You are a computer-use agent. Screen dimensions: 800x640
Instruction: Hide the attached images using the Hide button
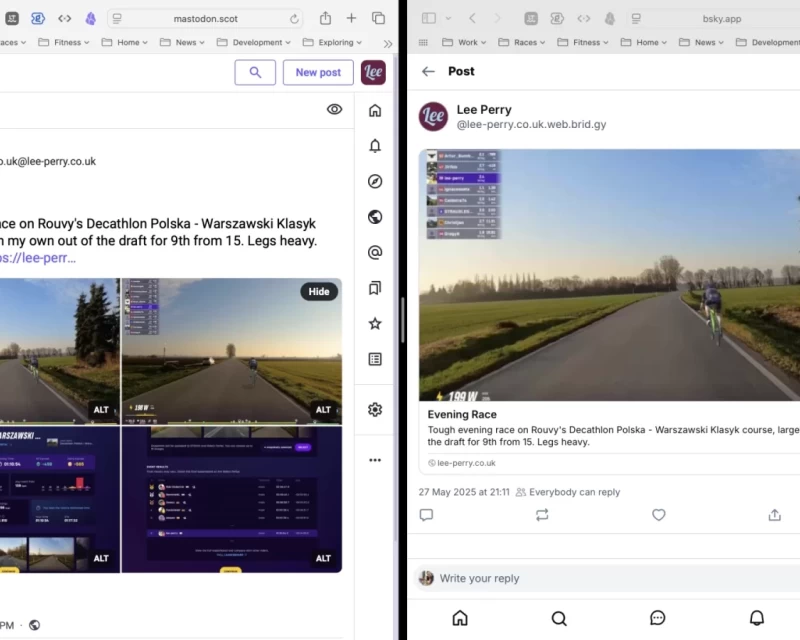tap(318, 291)
